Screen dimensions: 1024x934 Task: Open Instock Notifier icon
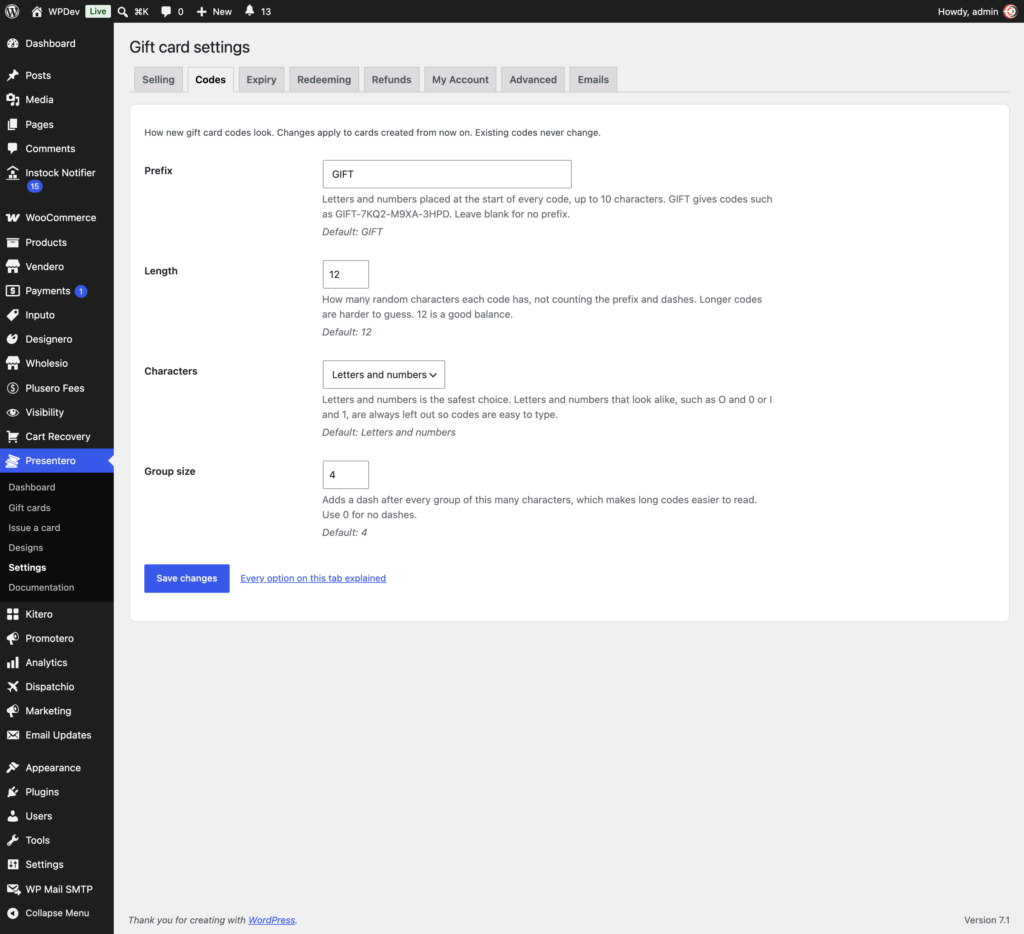12,172
